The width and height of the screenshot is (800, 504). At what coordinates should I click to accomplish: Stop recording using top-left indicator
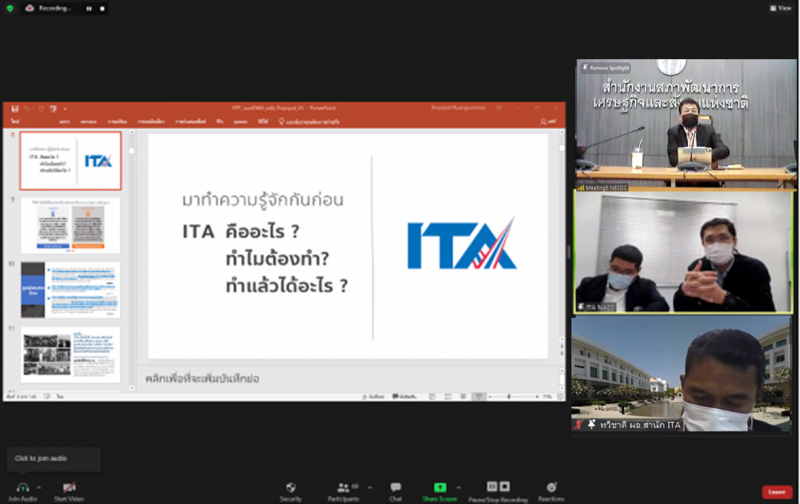tap(102, 9)
